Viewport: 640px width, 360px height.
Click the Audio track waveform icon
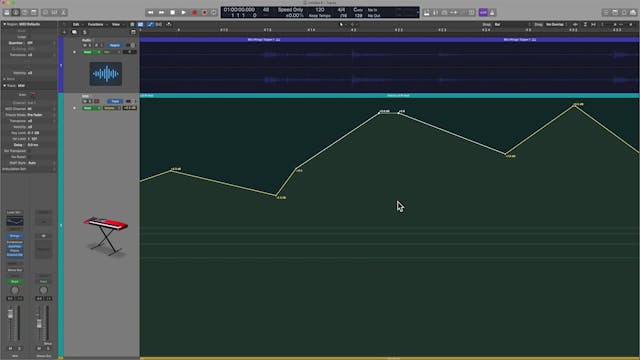pyautogui.click(x=106, y=74)
